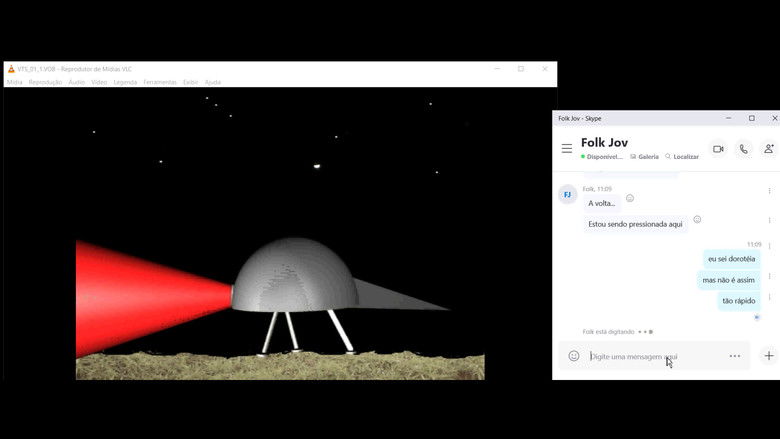Open the Ferramentas menu in VLC
The height and width of the screenshot is (439, 780).
click(159, 82)
